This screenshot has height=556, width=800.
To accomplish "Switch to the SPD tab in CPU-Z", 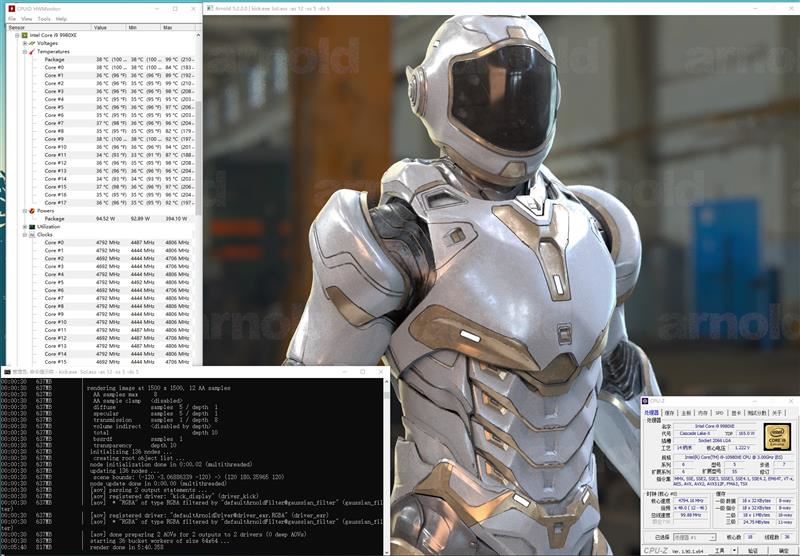I will [x=719, y=413].
